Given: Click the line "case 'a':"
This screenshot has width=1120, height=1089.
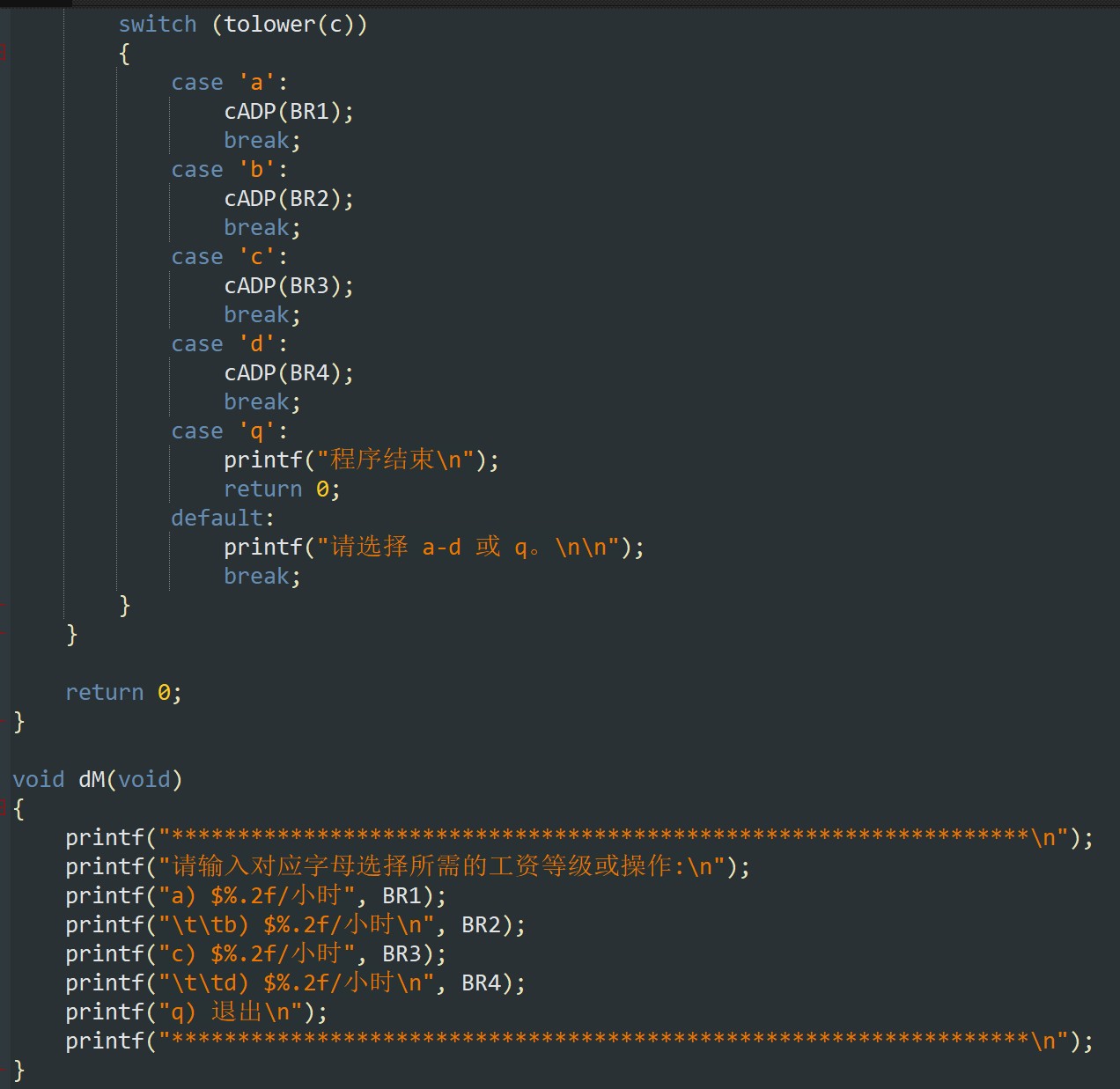Looking at the screenshot, I should pos(229,83).
